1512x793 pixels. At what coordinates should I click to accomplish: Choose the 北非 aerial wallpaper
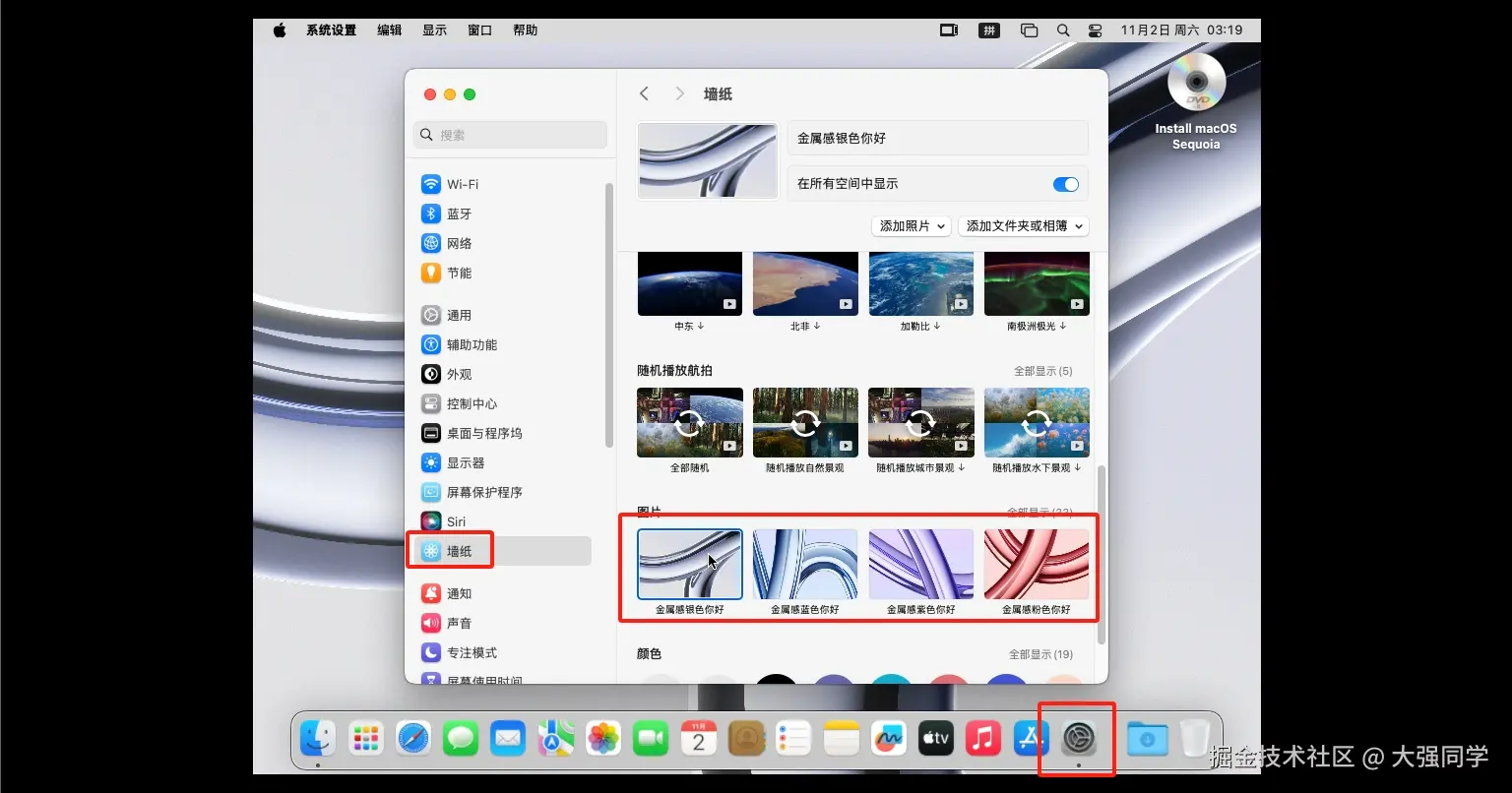pos(805,284)
